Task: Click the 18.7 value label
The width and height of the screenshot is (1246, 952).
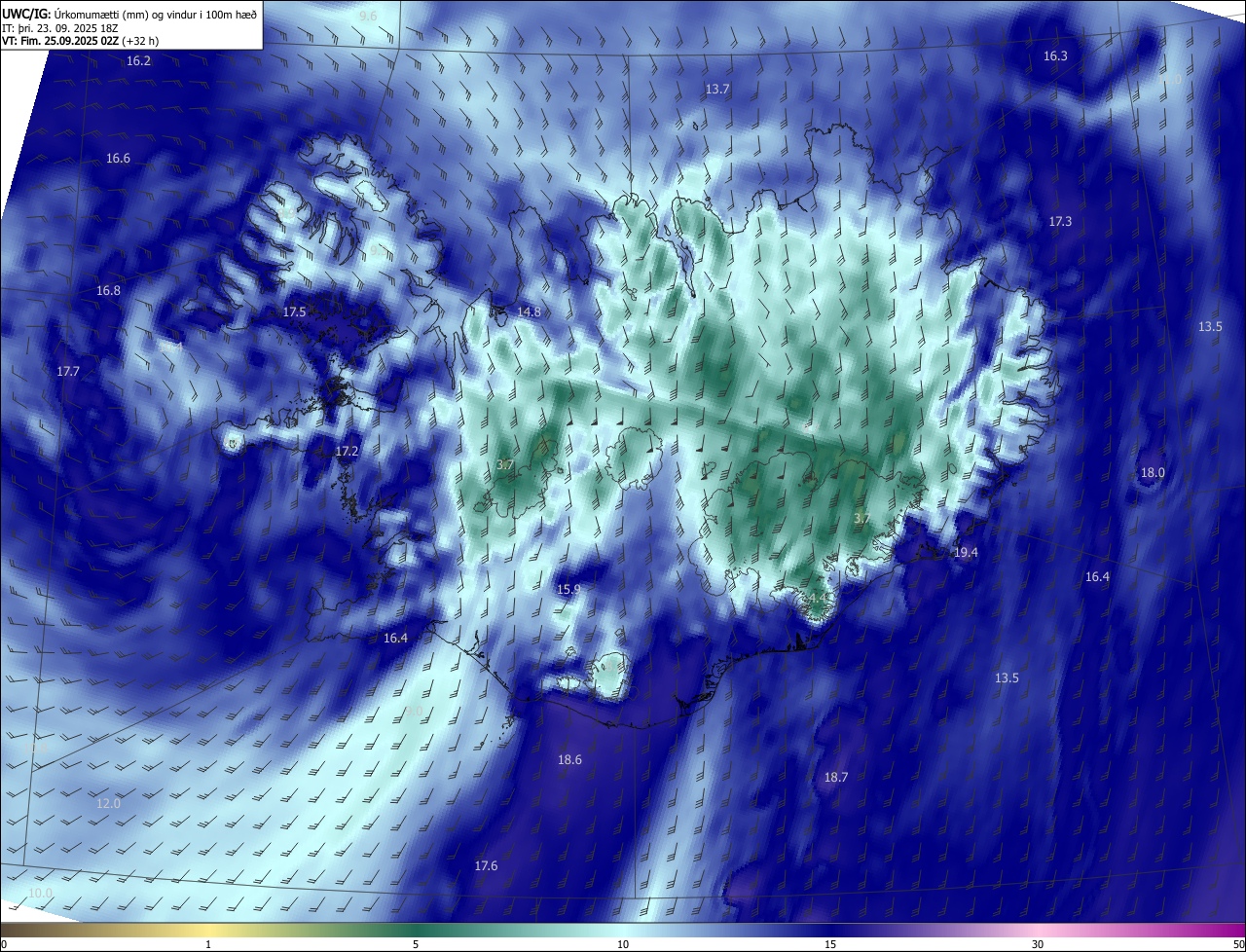Action: 836,778
